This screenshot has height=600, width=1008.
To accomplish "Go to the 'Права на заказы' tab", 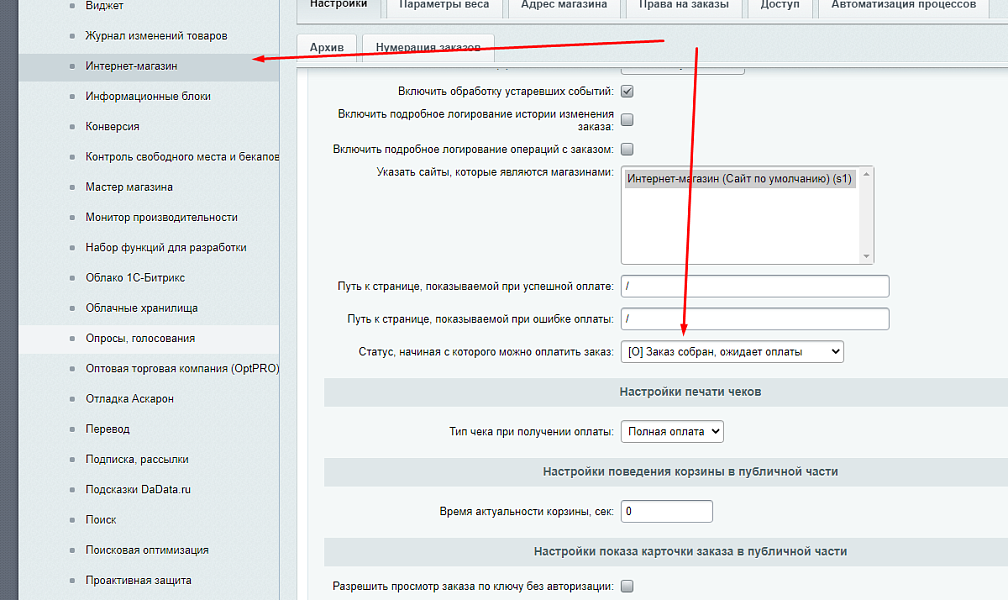I will point(685,5).
